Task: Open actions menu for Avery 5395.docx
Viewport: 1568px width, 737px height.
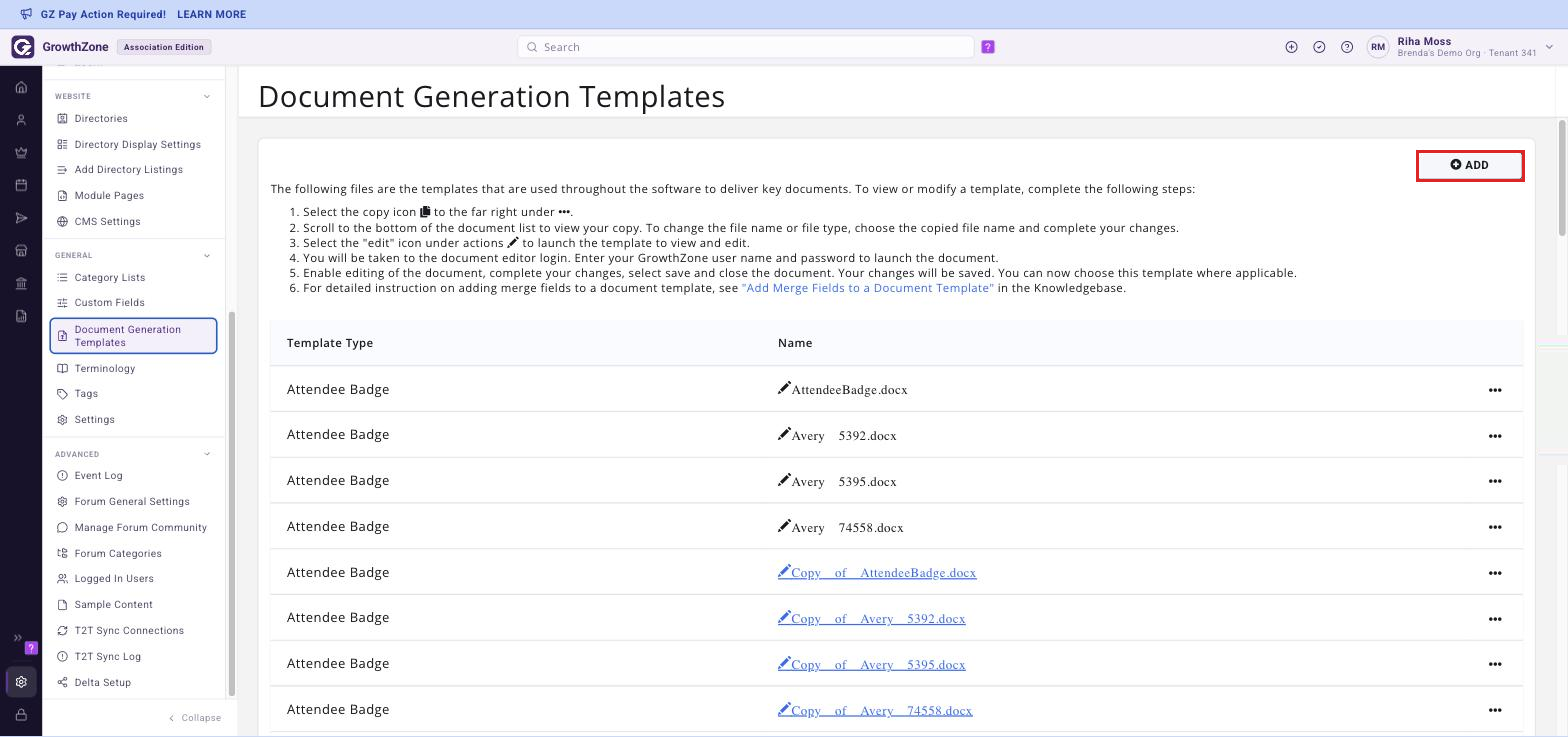Action: pos(1495,481)
